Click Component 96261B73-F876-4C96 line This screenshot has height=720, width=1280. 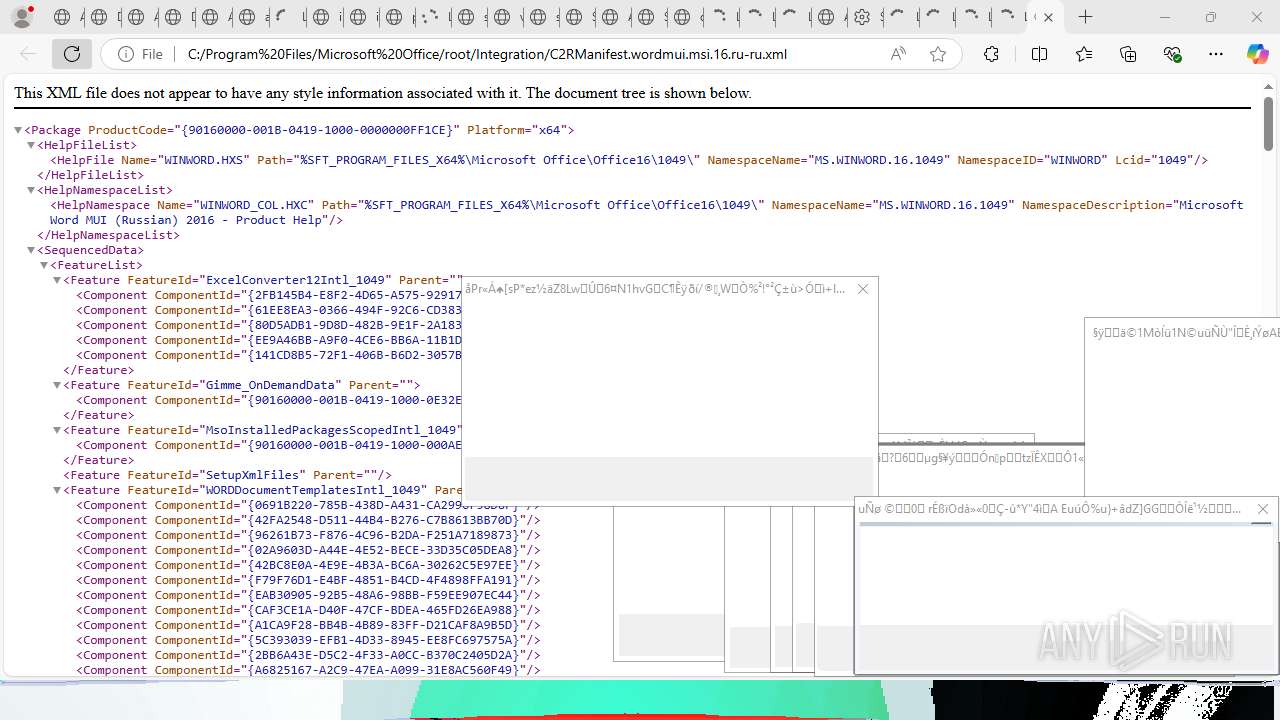point(308,535)
